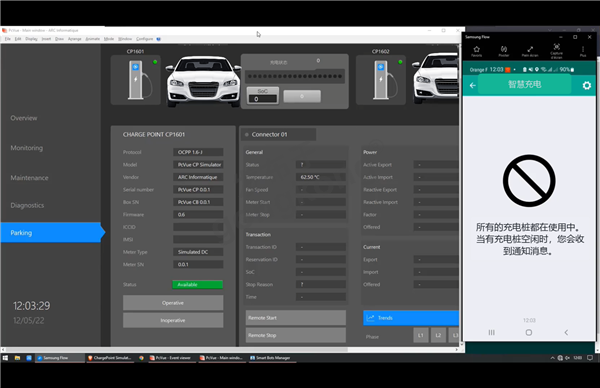Switch Samsung Flow to full screen

tap(530, 51)
